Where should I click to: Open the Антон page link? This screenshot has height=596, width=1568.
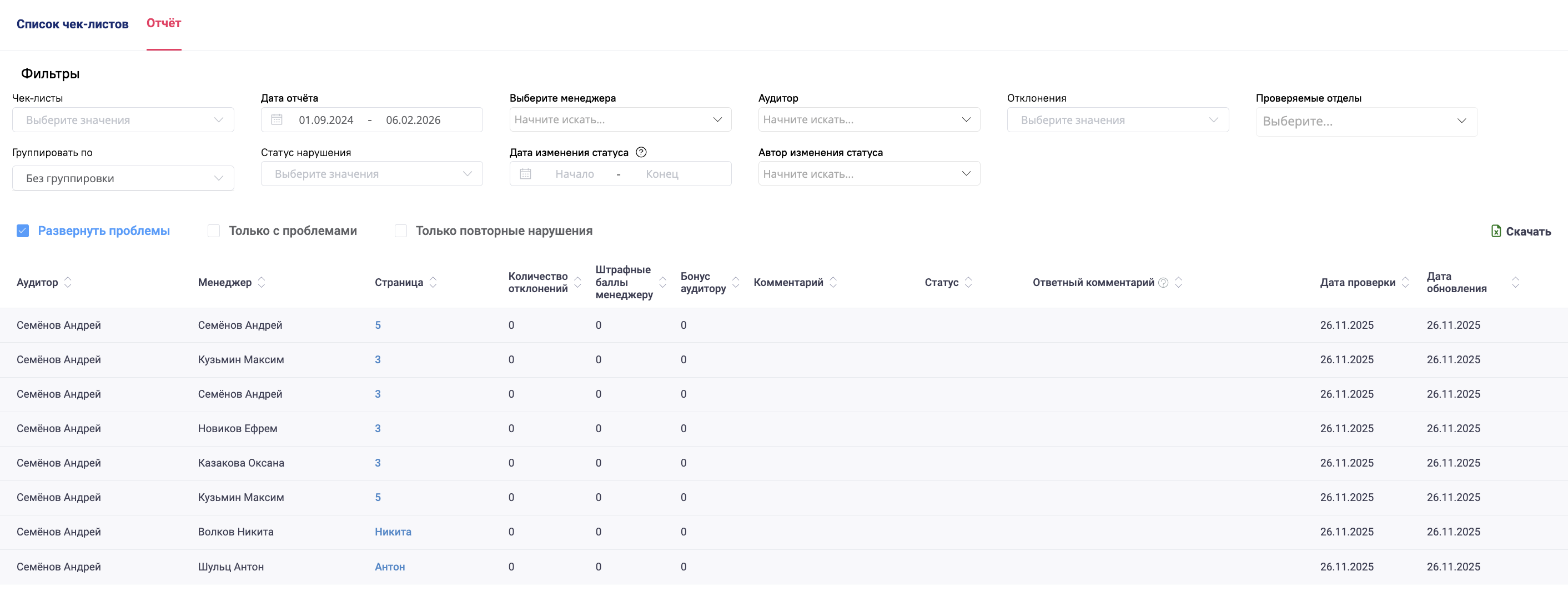pos(390,567)
